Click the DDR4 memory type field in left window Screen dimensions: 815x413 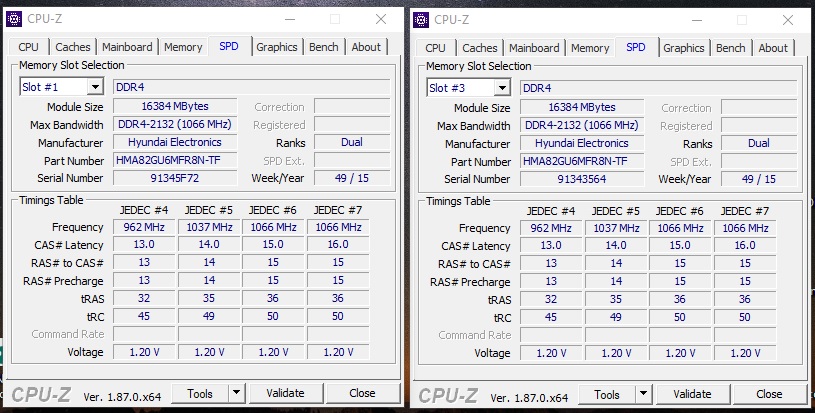252,87
